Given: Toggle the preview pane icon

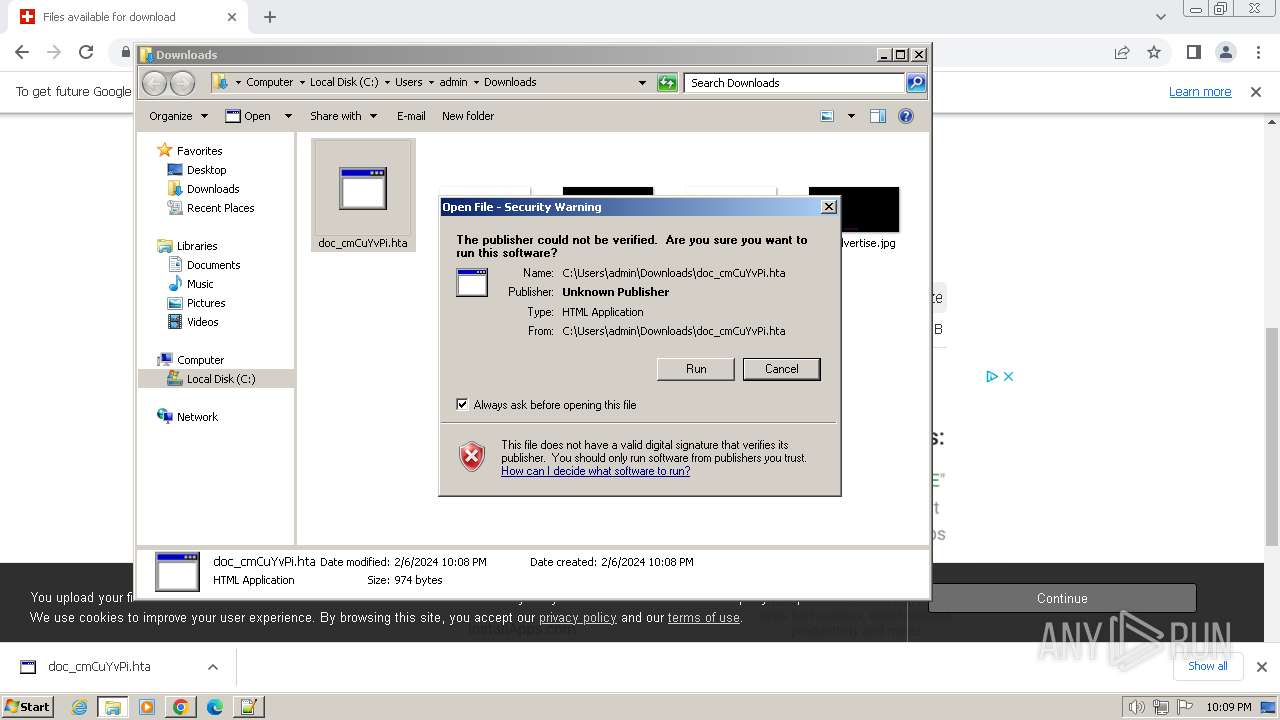Looking at the screenshot, I should 878,116.
